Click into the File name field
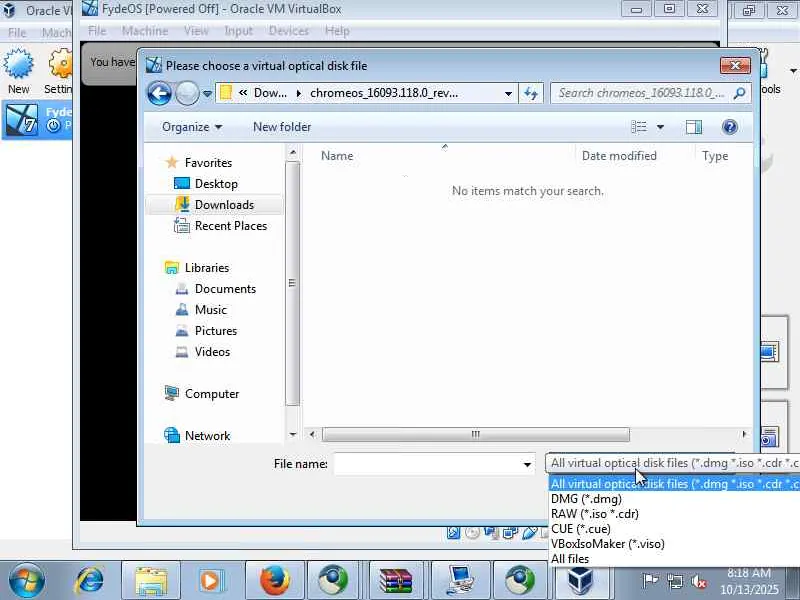Viewport: 800px width, 600px height. [427, 464]
